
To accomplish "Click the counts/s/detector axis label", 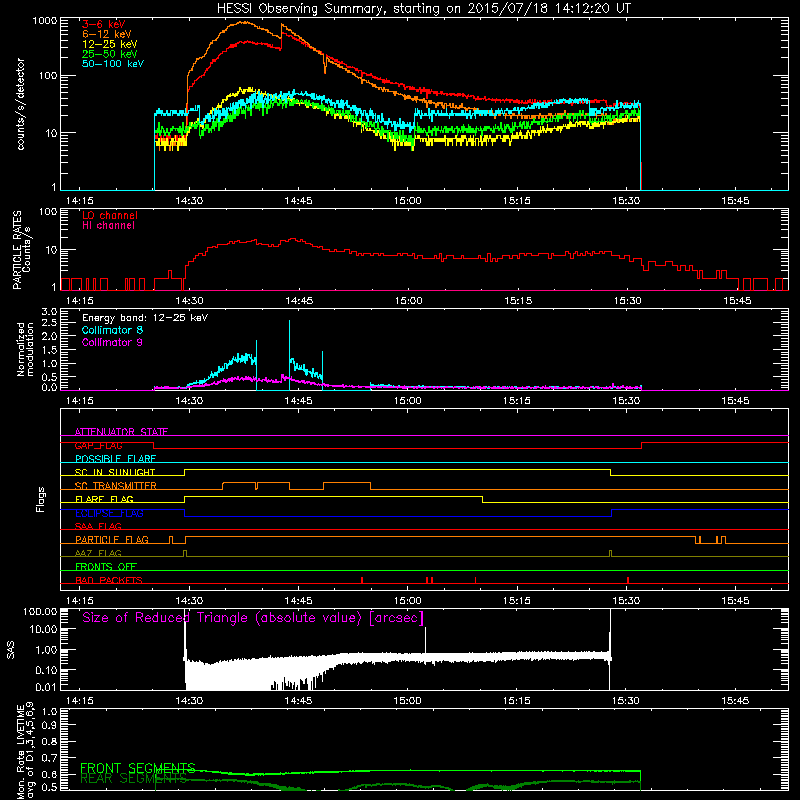I will click(21, 104).
